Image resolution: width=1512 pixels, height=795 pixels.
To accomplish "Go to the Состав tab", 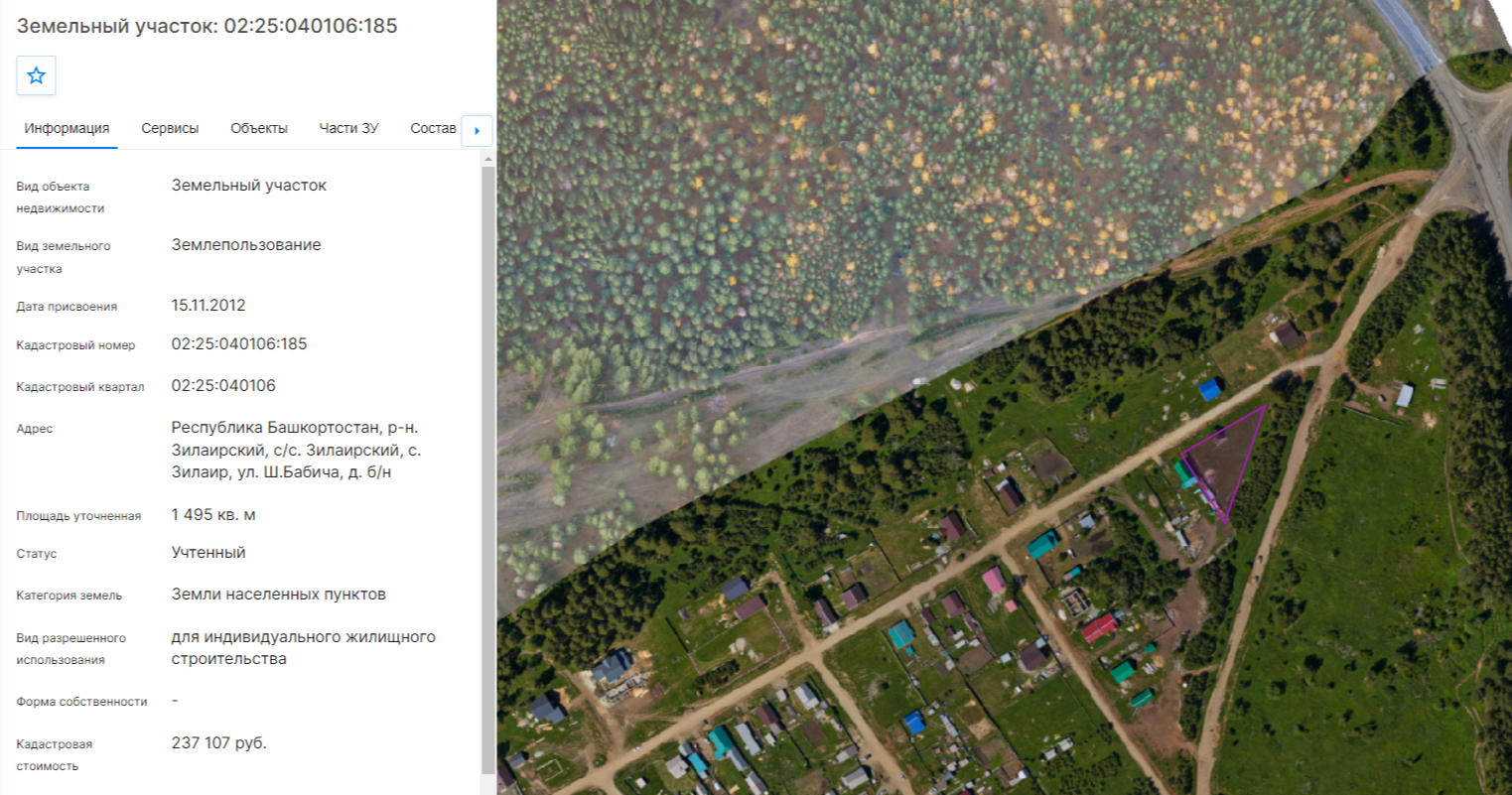I will click(433, 128).
